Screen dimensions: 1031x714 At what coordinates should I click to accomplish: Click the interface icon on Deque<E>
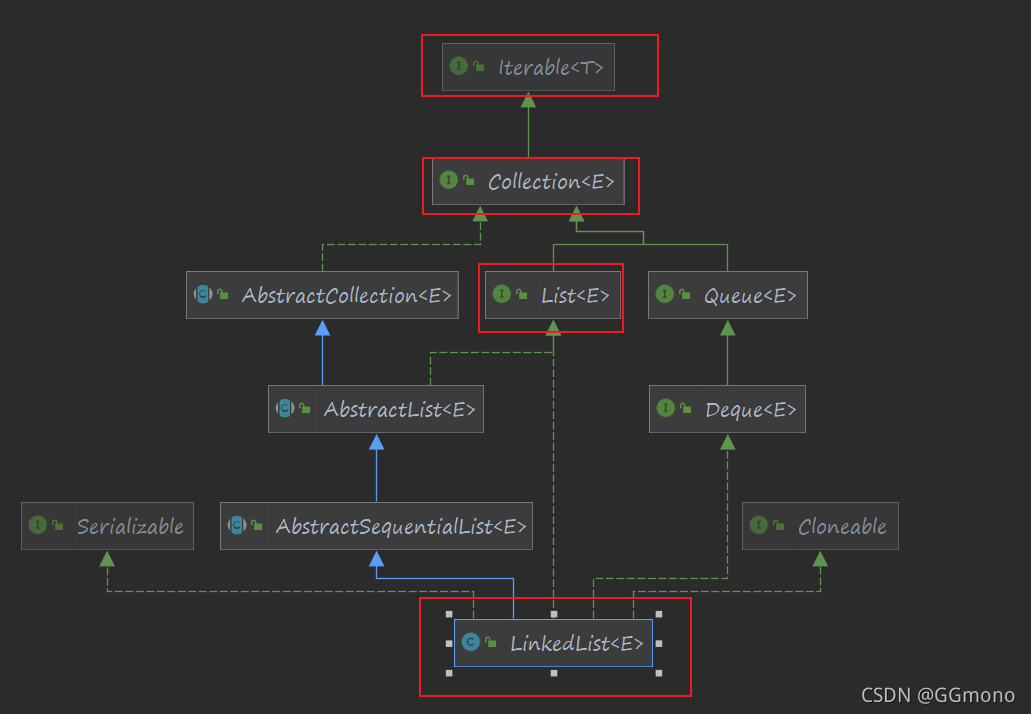click(x=666, y=408)
